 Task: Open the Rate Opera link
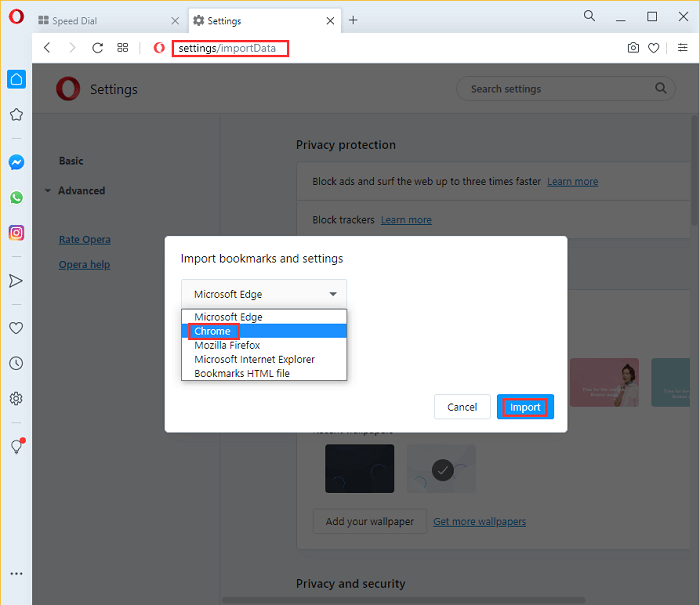tap(84, 239)
